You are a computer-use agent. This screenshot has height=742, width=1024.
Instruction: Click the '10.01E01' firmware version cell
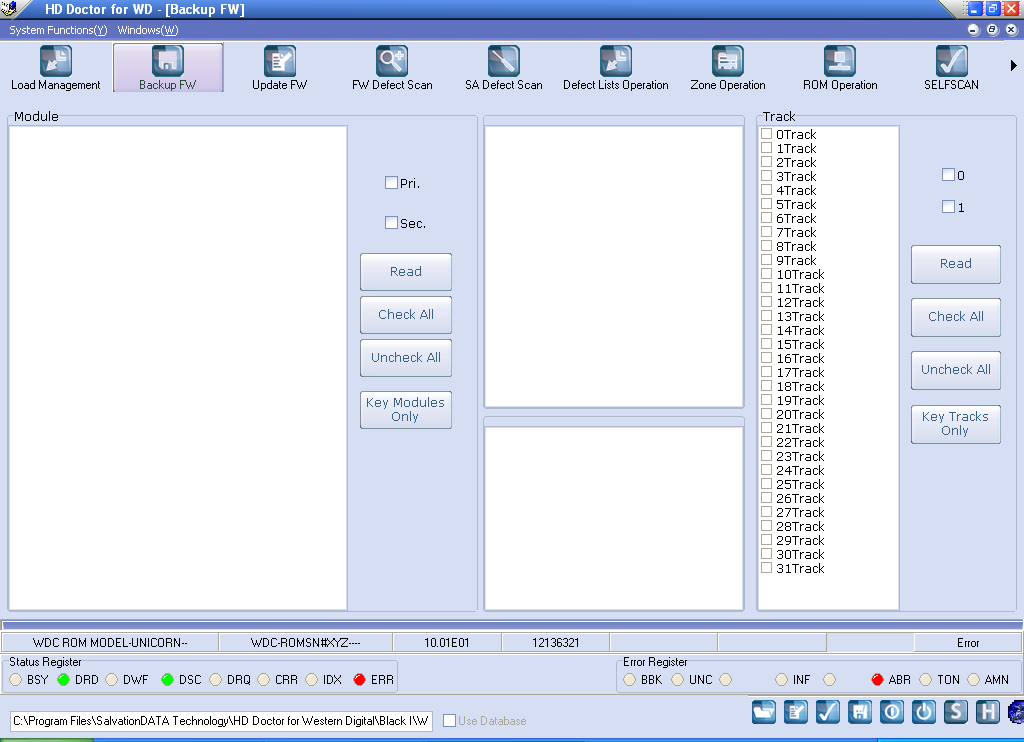pos(447,643)
